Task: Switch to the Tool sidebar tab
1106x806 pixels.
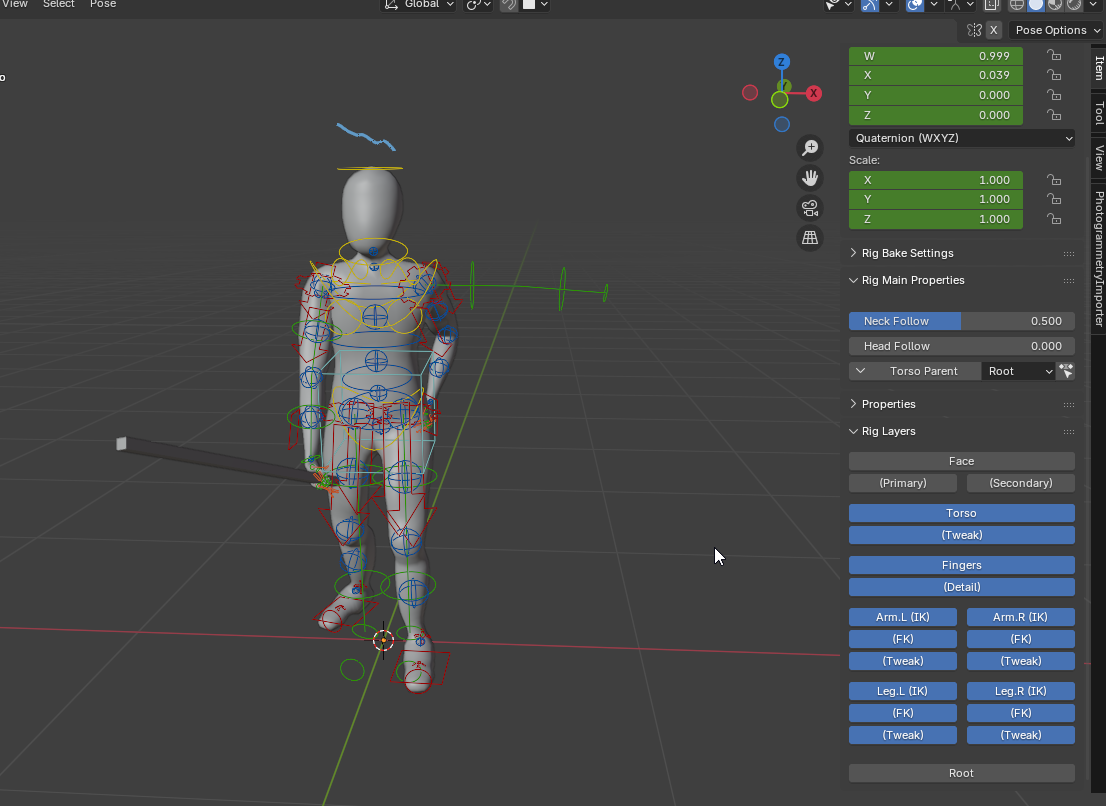Action: click(1098, 113)
